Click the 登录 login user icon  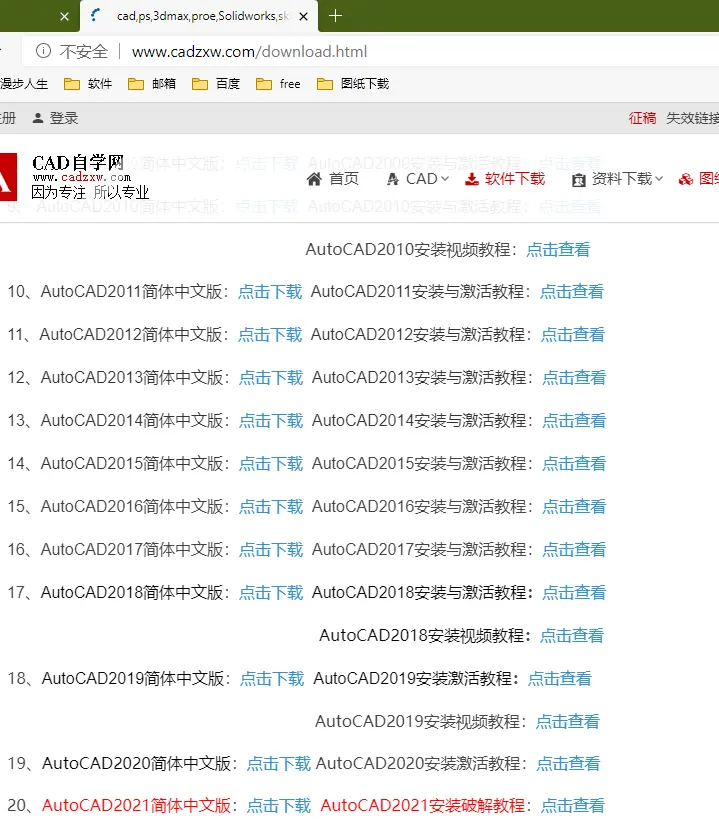point(38,118)
